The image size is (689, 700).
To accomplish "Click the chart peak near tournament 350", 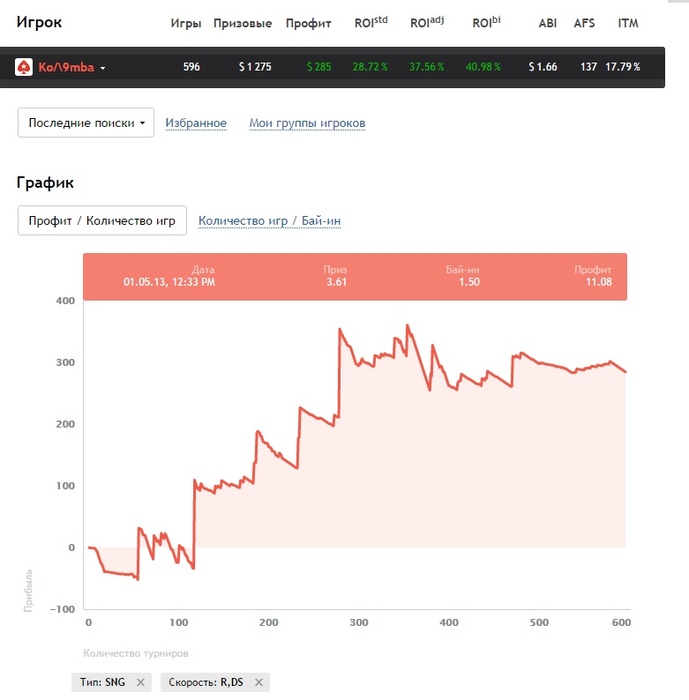I will 407,325.
